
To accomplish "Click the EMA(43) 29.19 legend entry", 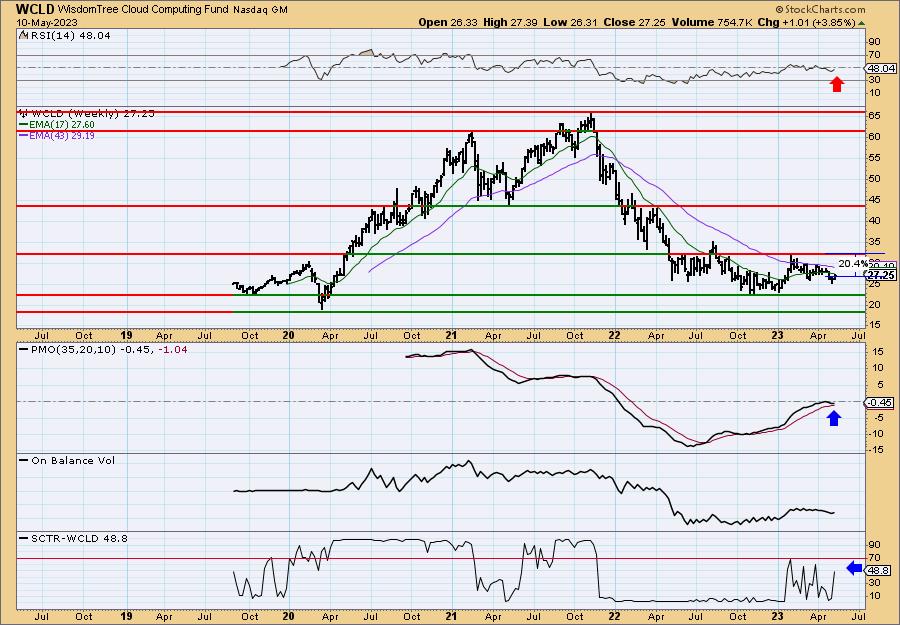I will coord(57,135).
